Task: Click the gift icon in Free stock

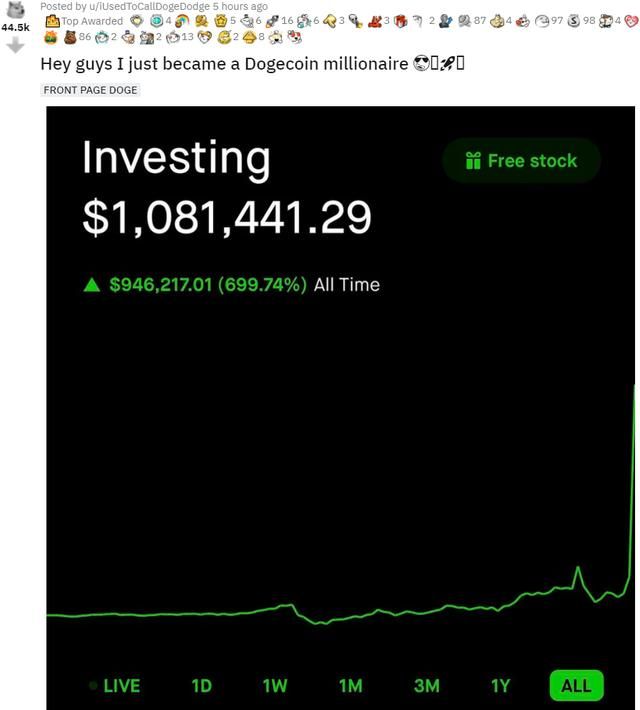Action: 473,161
